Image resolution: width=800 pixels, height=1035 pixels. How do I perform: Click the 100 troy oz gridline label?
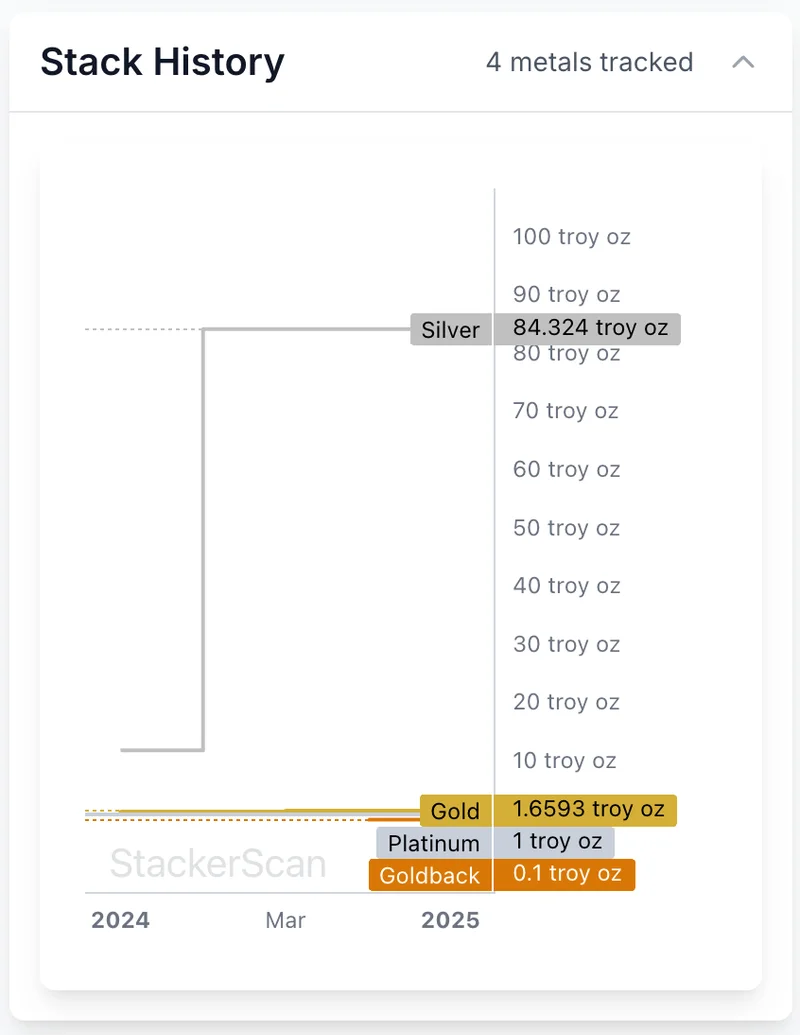pos(571,237)
